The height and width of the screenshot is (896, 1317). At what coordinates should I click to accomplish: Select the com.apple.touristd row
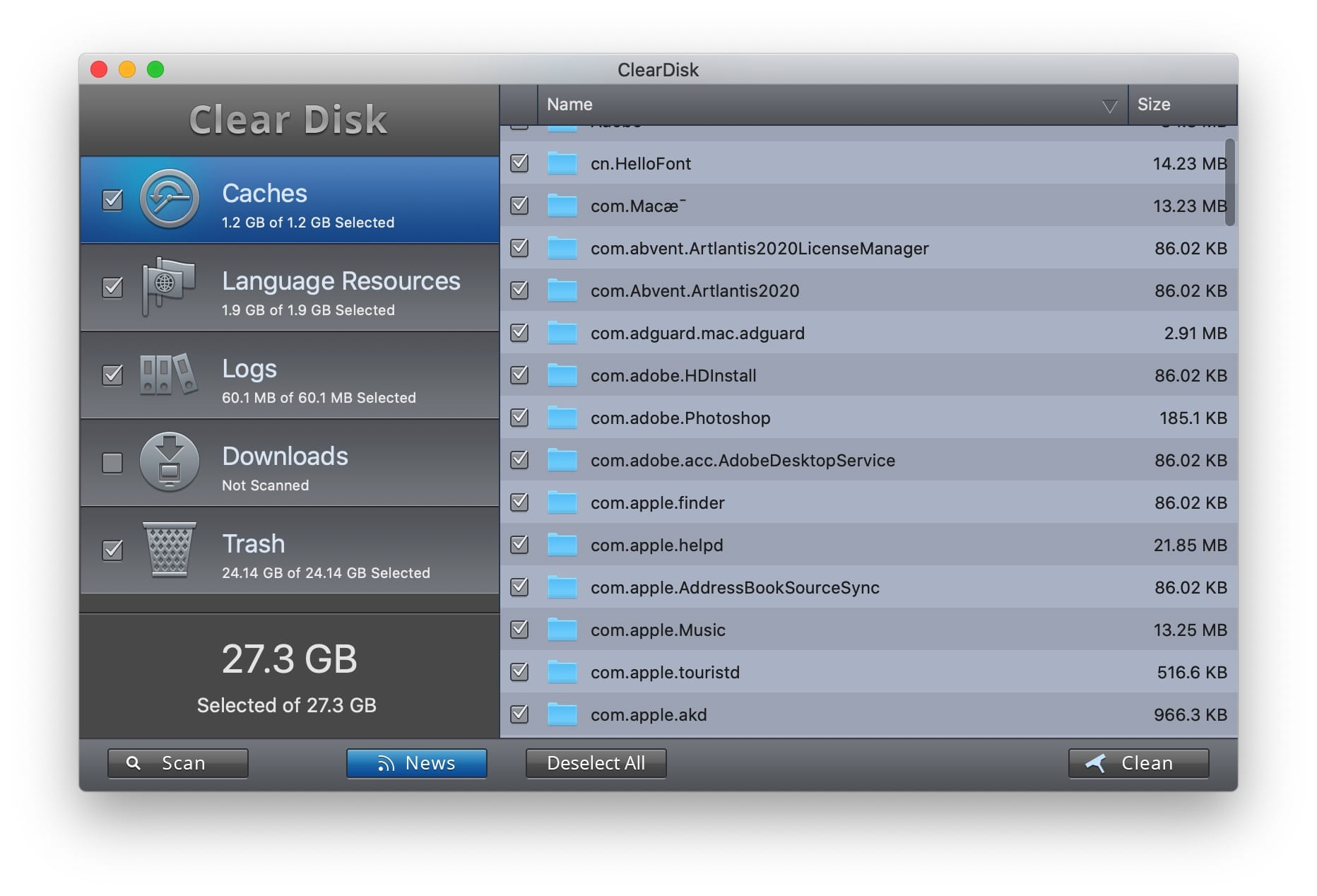point(869,672)
